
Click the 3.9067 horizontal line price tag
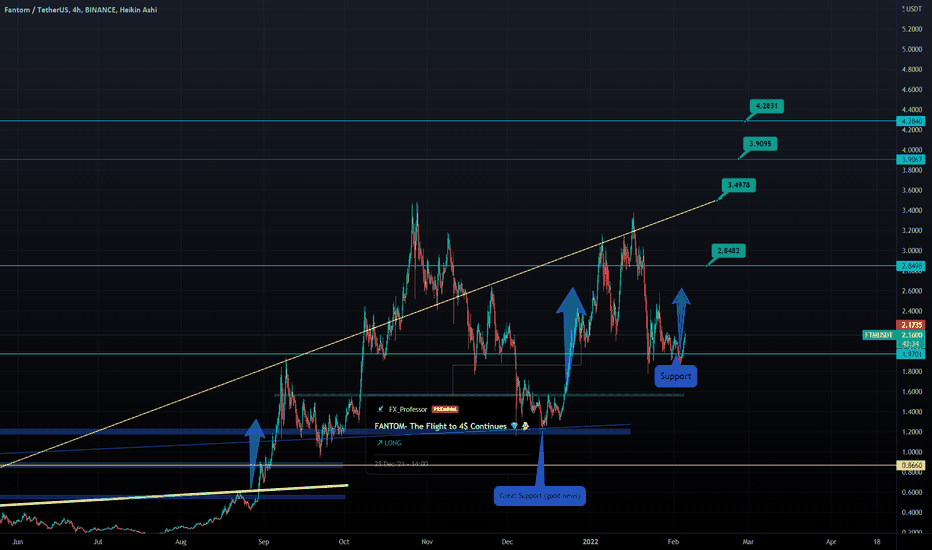pyautogui.click(x=911, y=159)
